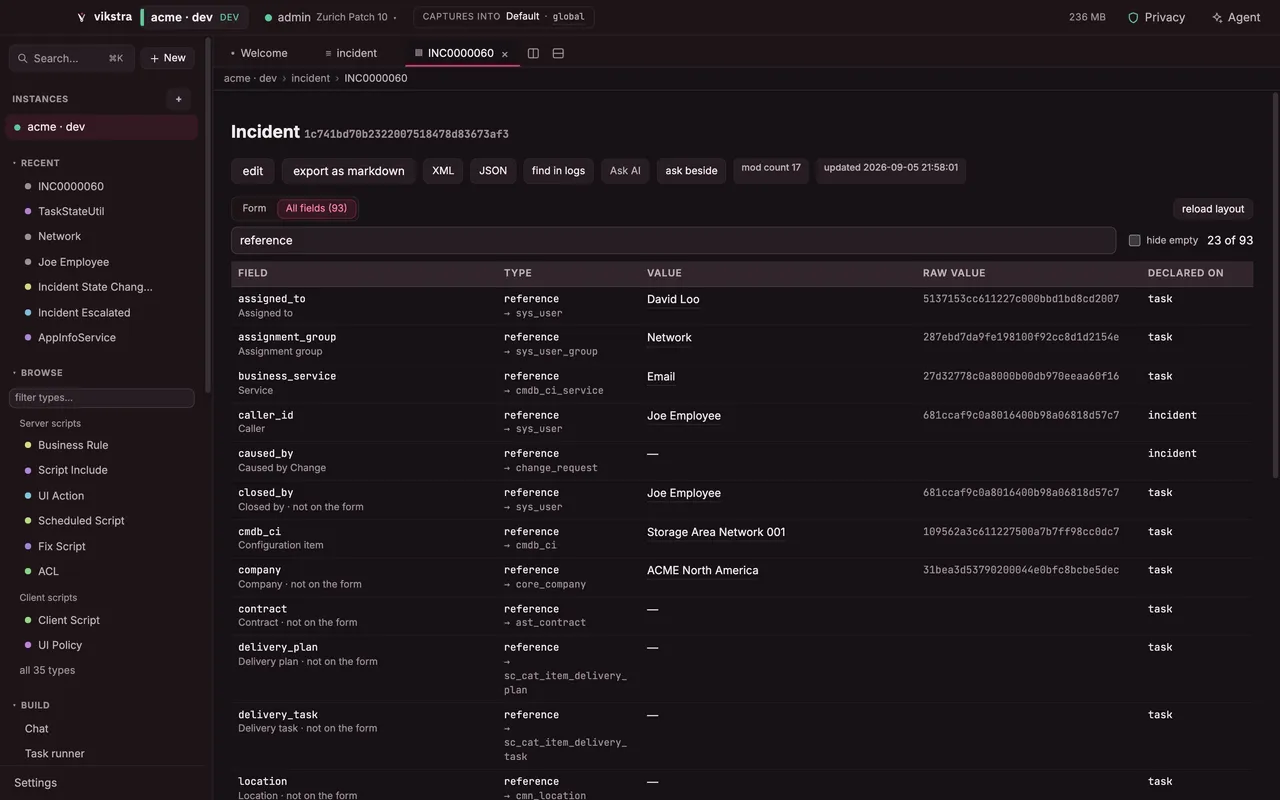Click the filter types input
The width and height of the screenshot is (1280, 800).
(102, 398)
